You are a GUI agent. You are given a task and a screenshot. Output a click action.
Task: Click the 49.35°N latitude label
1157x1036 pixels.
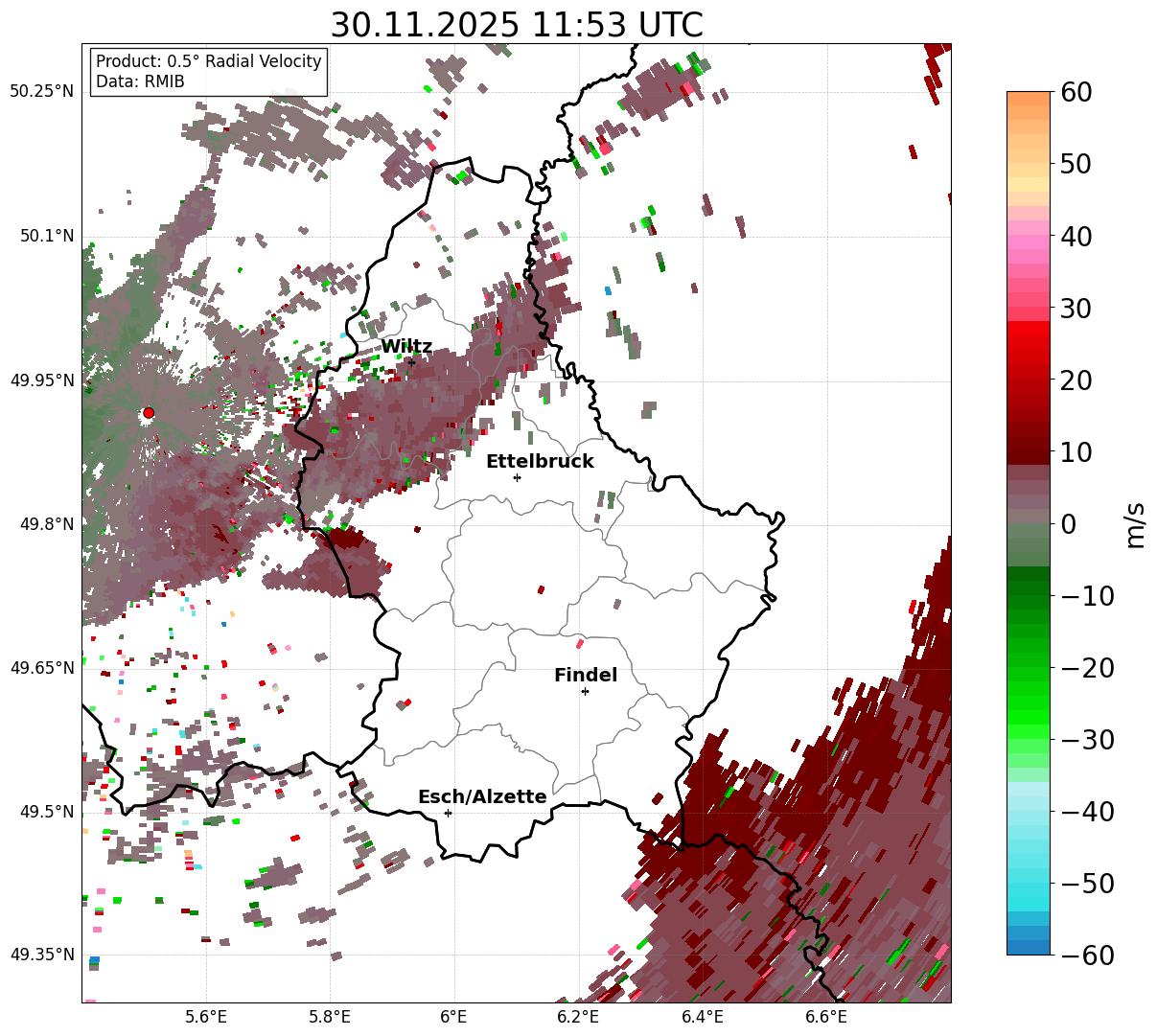[x=41, y=955]
